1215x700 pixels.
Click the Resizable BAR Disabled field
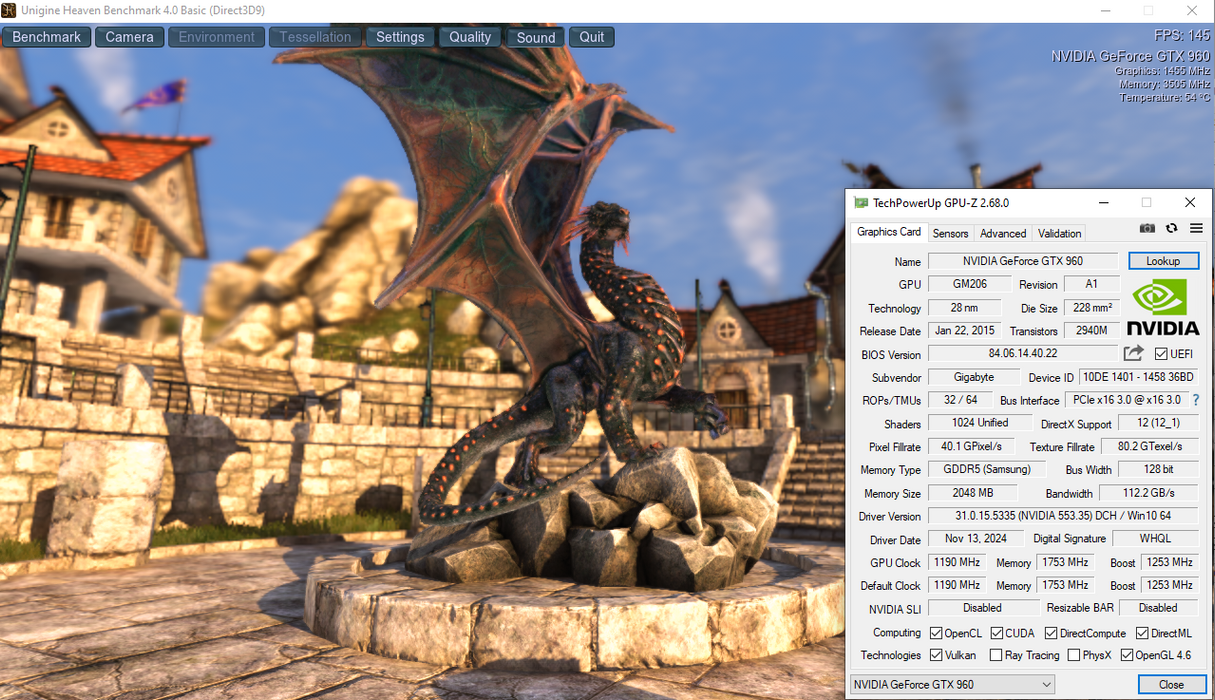[1158, 608]
